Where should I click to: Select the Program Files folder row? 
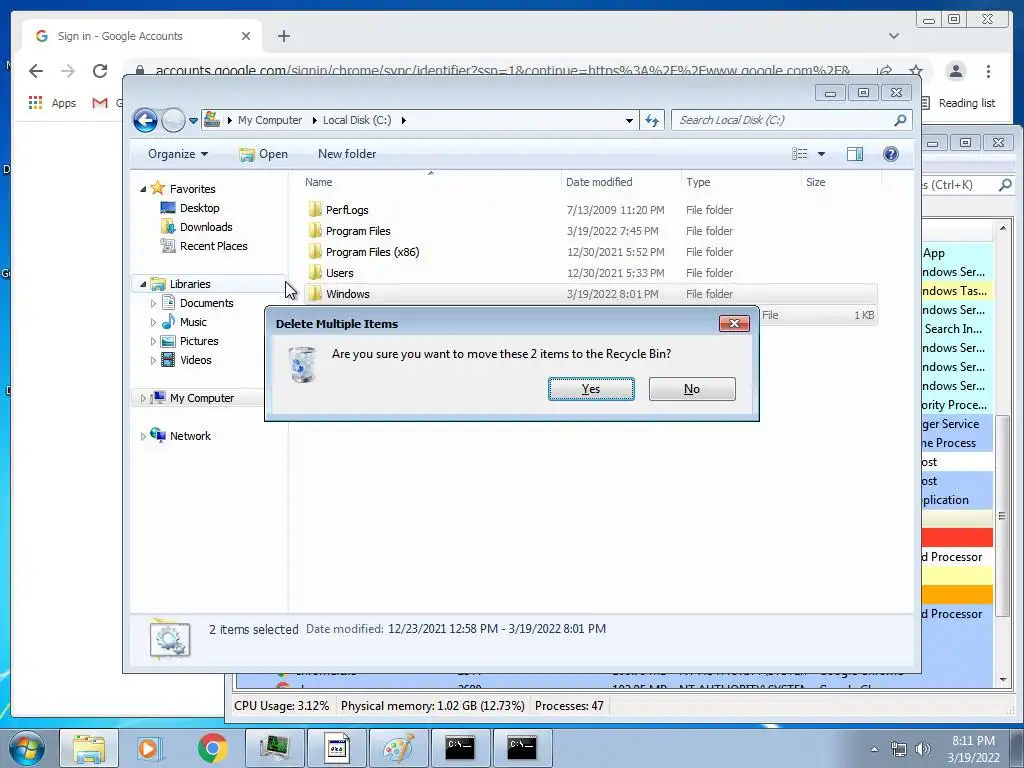[x=591, y=231]
